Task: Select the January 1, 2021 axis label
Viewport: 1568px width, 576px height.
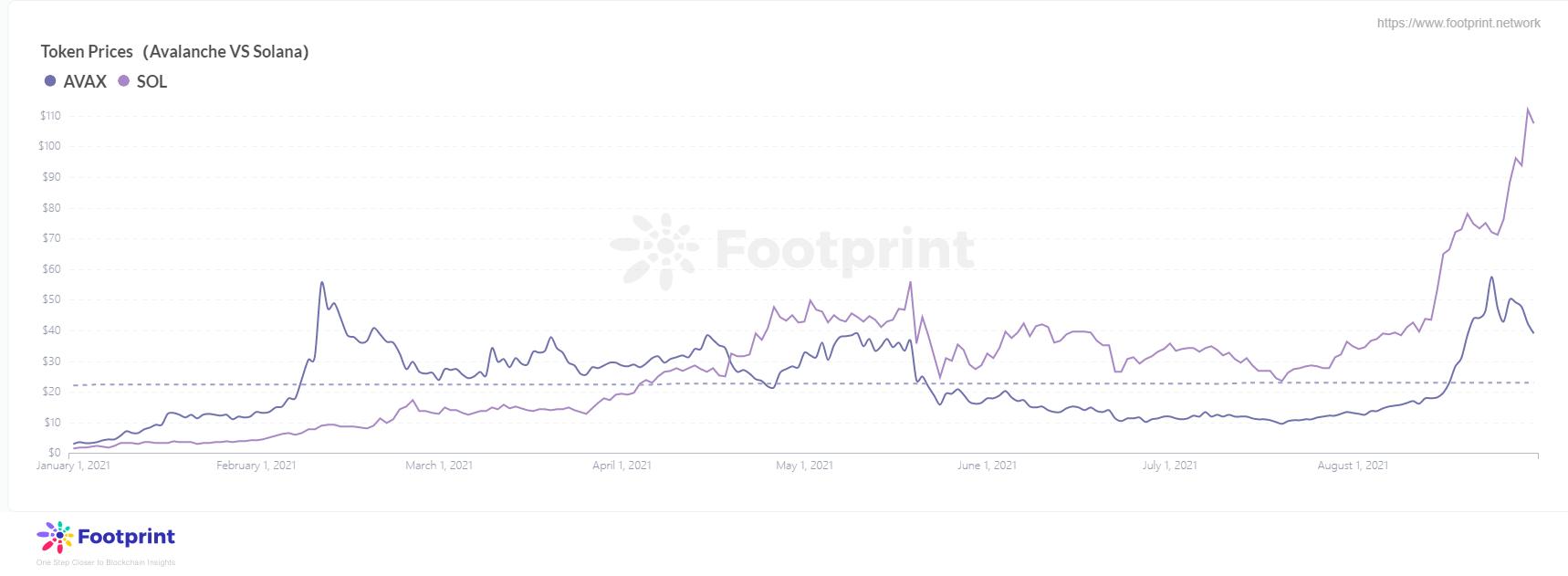Action: 73,466
